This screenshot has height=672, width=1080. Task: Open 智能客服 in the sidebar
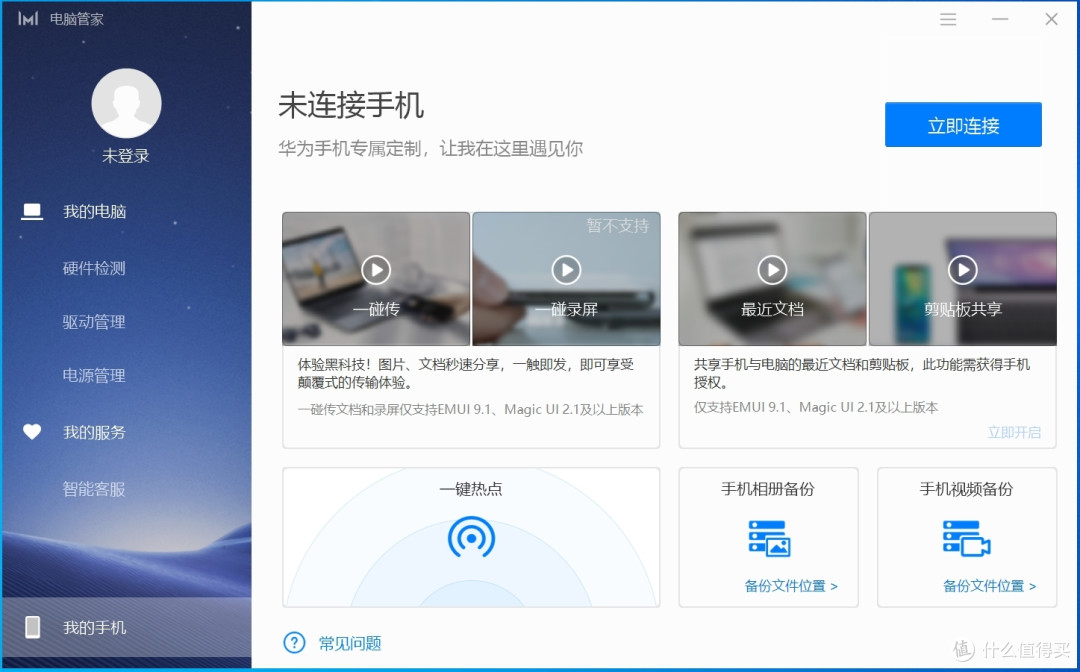[x=94, y=489]
